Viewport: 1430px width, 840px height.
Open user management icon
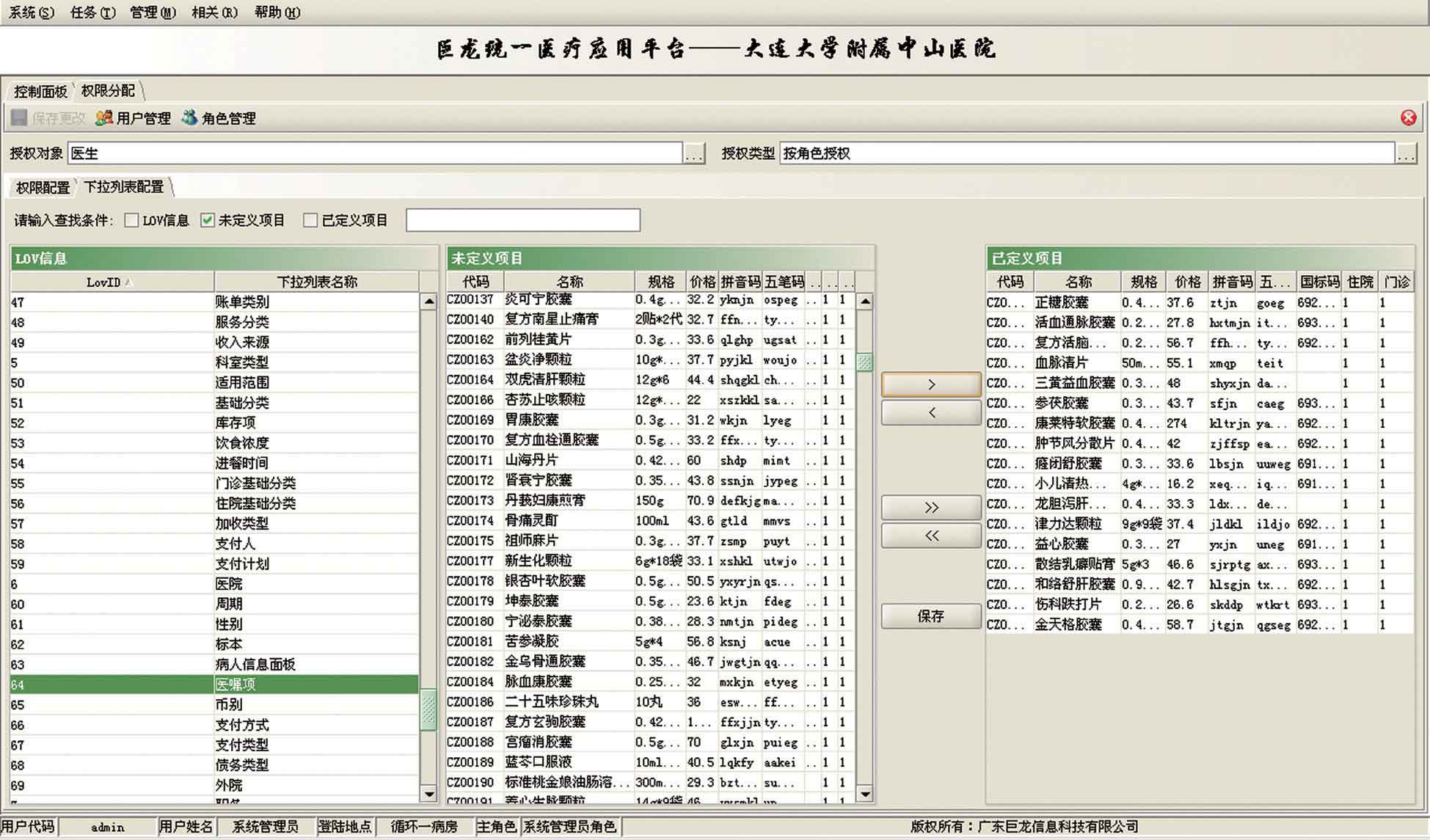[x=104, y=117]
